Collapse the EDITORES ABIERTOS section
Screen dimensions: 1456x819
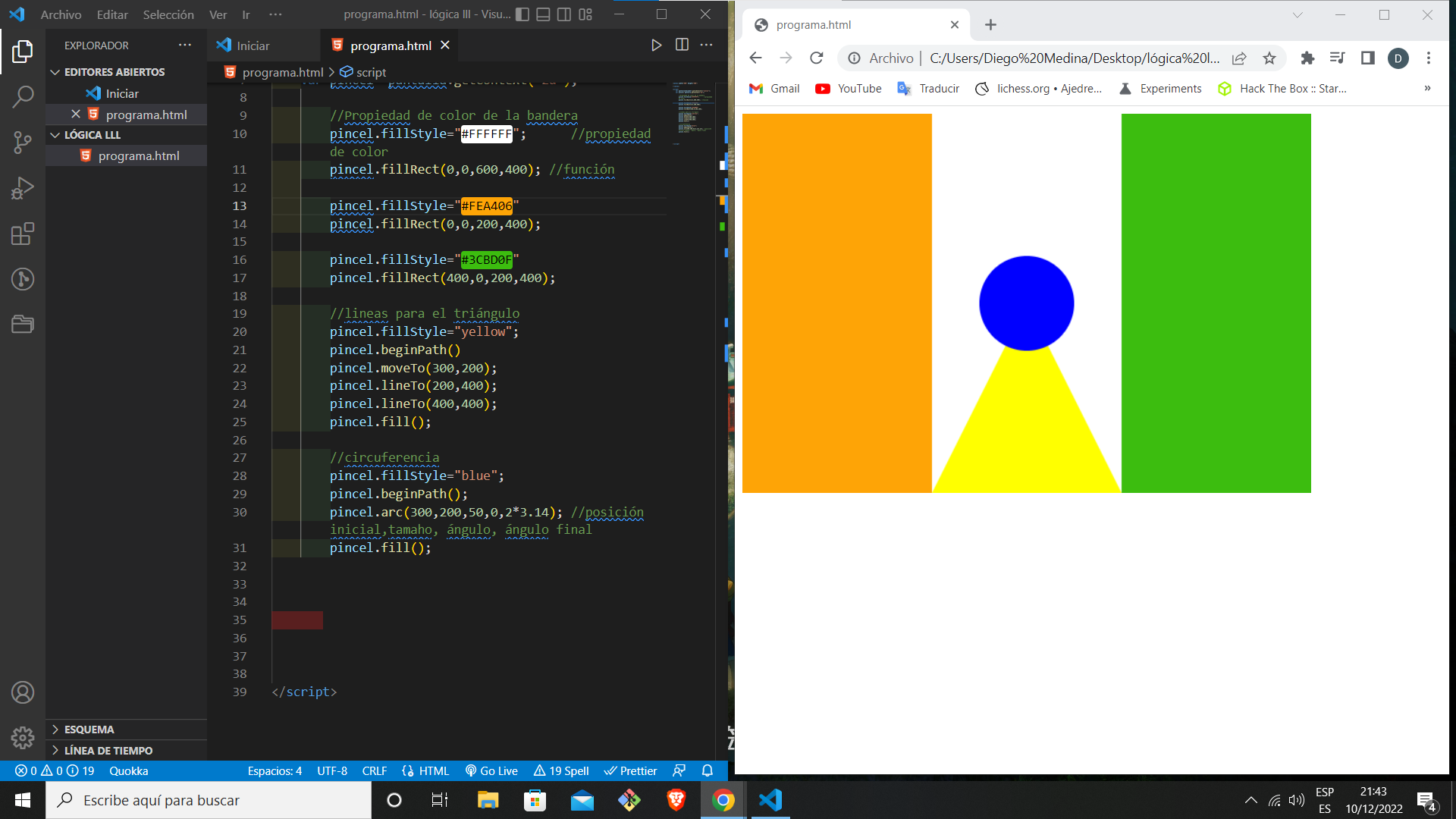[x=126, y=72]
